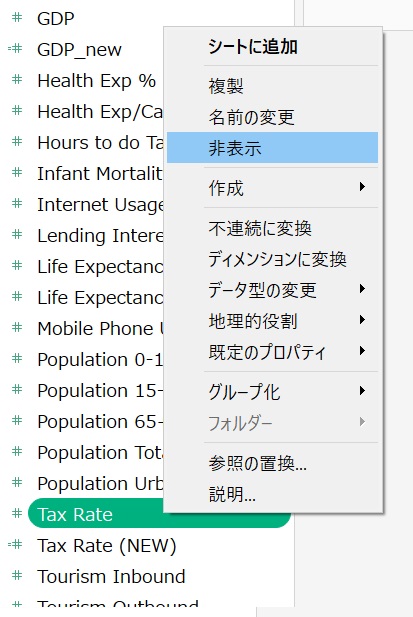Click the number icon beside Tax Rate
Screen dimensions: 413x617
click(x=17, y=514)
